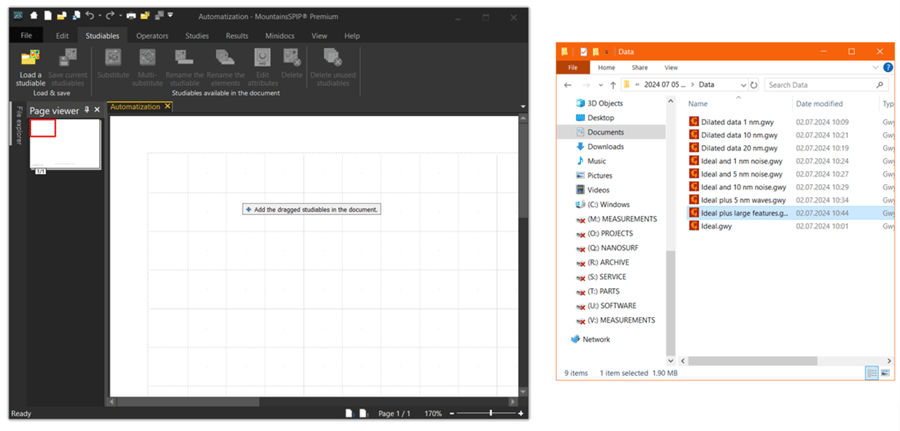
Task: Open Recent locations dropdown in Explorer
Action: tap(601, 85)
